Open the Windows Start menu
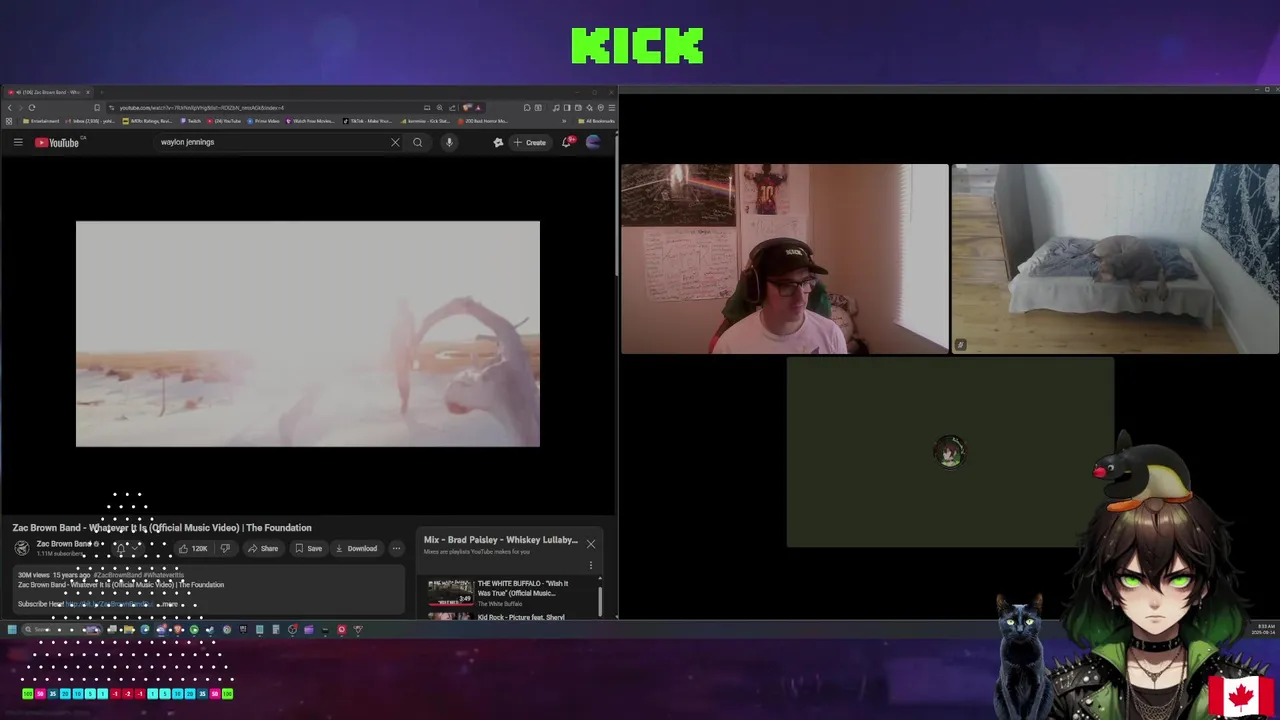 pyautogui.click(x=12, y=629)
